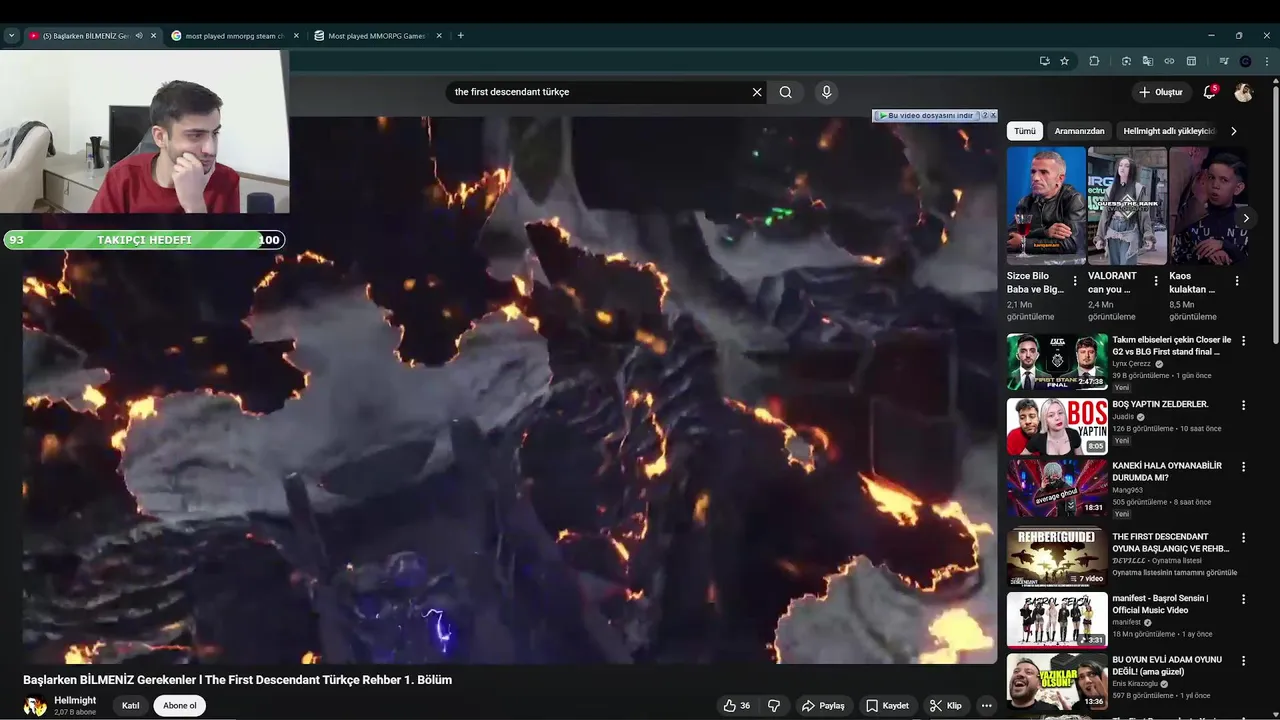Open options for Kaos kulaktan short
This screenshot has width=1280, height=720.
(x=1237, y=281)
